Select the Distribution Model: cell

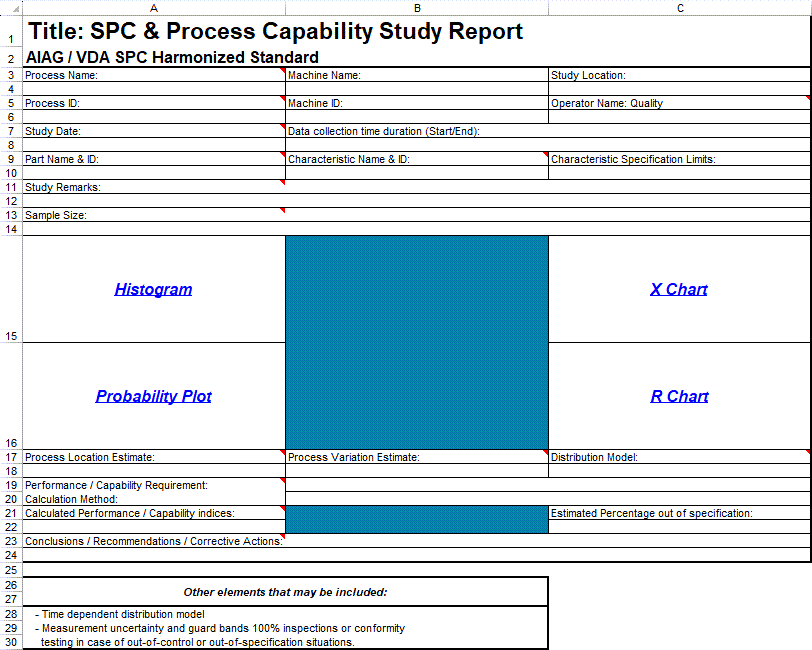pyautogui.click(x=680, y=457)
